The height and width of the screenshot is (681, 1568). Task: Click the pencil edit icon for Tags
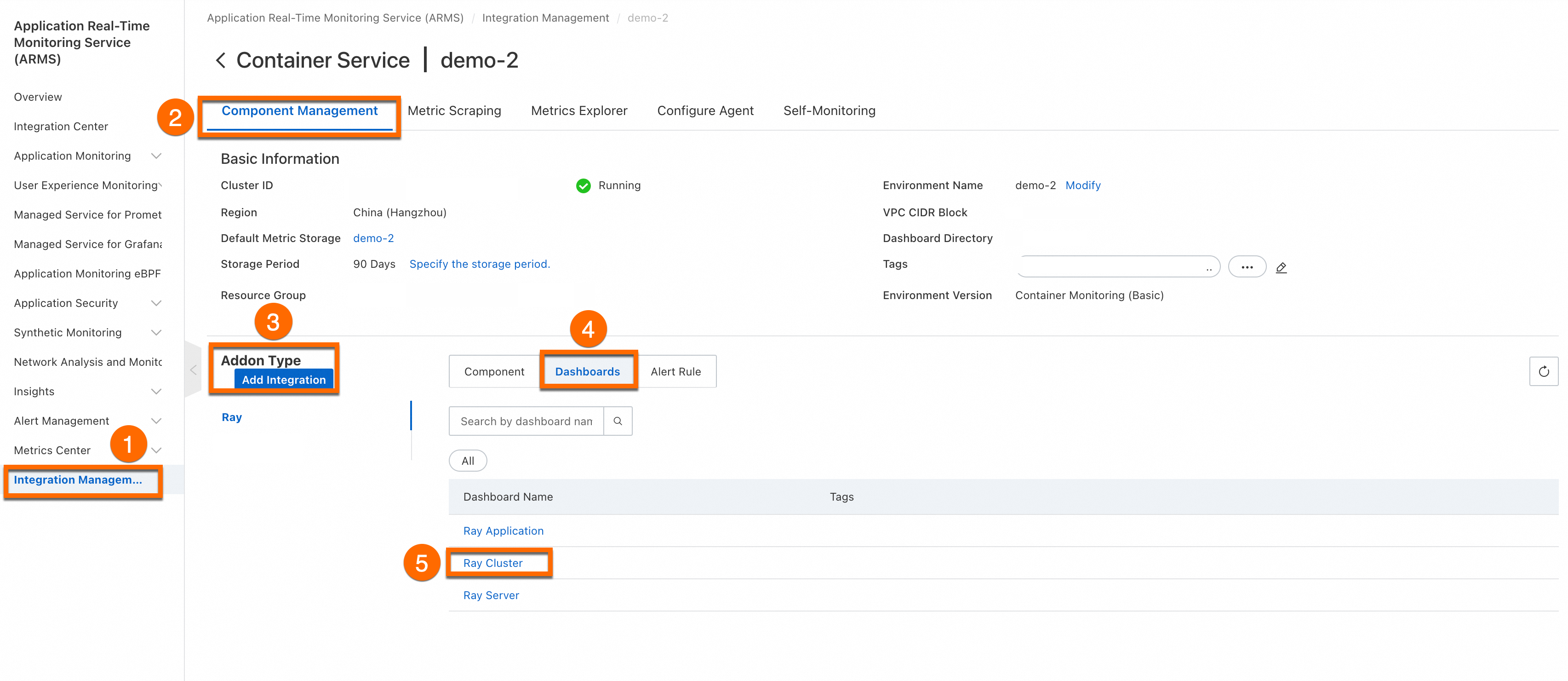[1281, 267]
